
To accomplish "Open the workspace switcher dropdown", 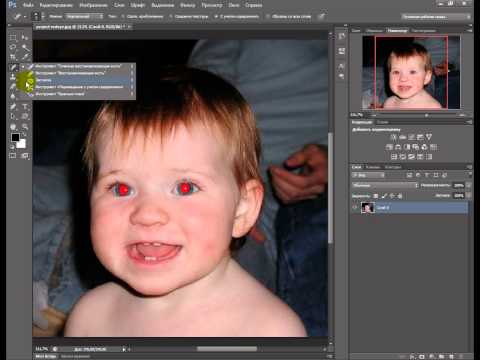I will tap(435, 17).
